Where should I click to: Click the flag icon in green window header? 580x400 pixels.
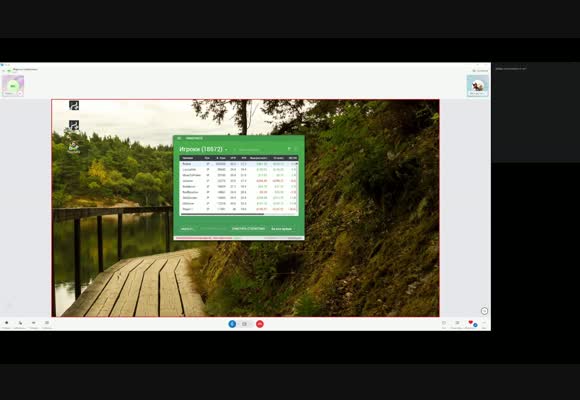tap(289, 149)
